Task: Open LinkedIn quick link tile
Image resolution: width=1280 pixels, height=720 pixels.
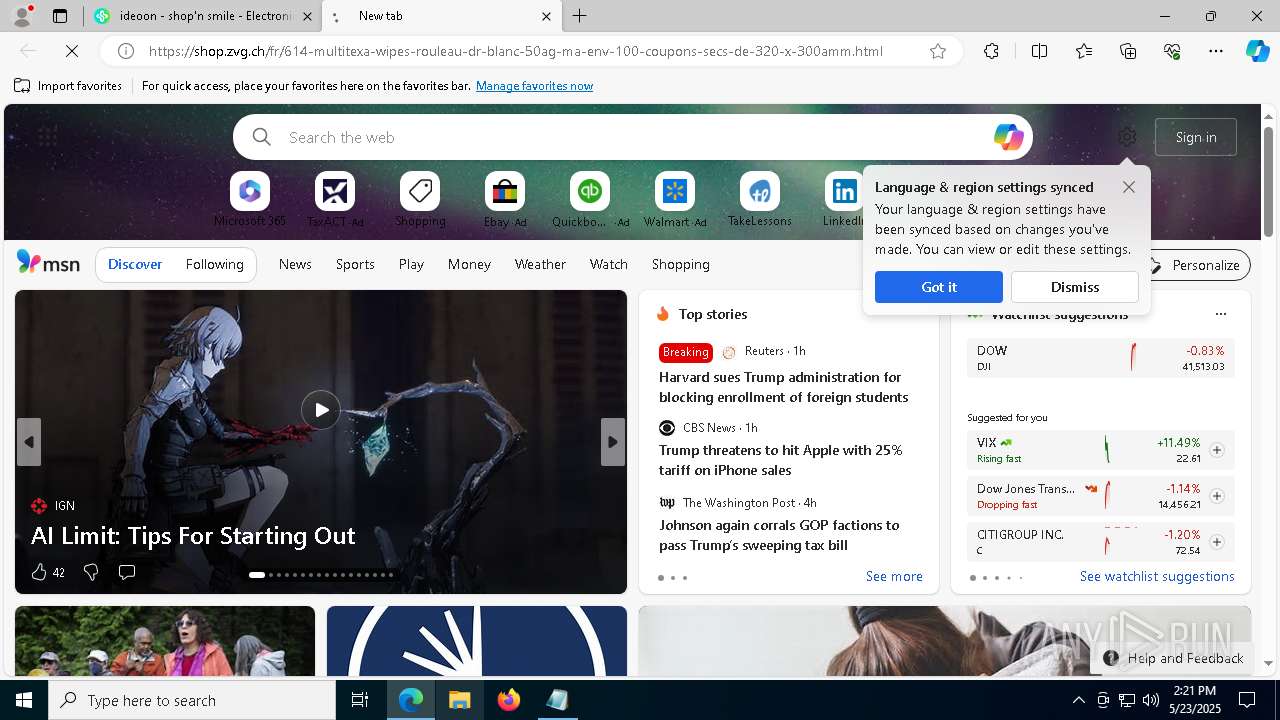Action: coord(844,200)
